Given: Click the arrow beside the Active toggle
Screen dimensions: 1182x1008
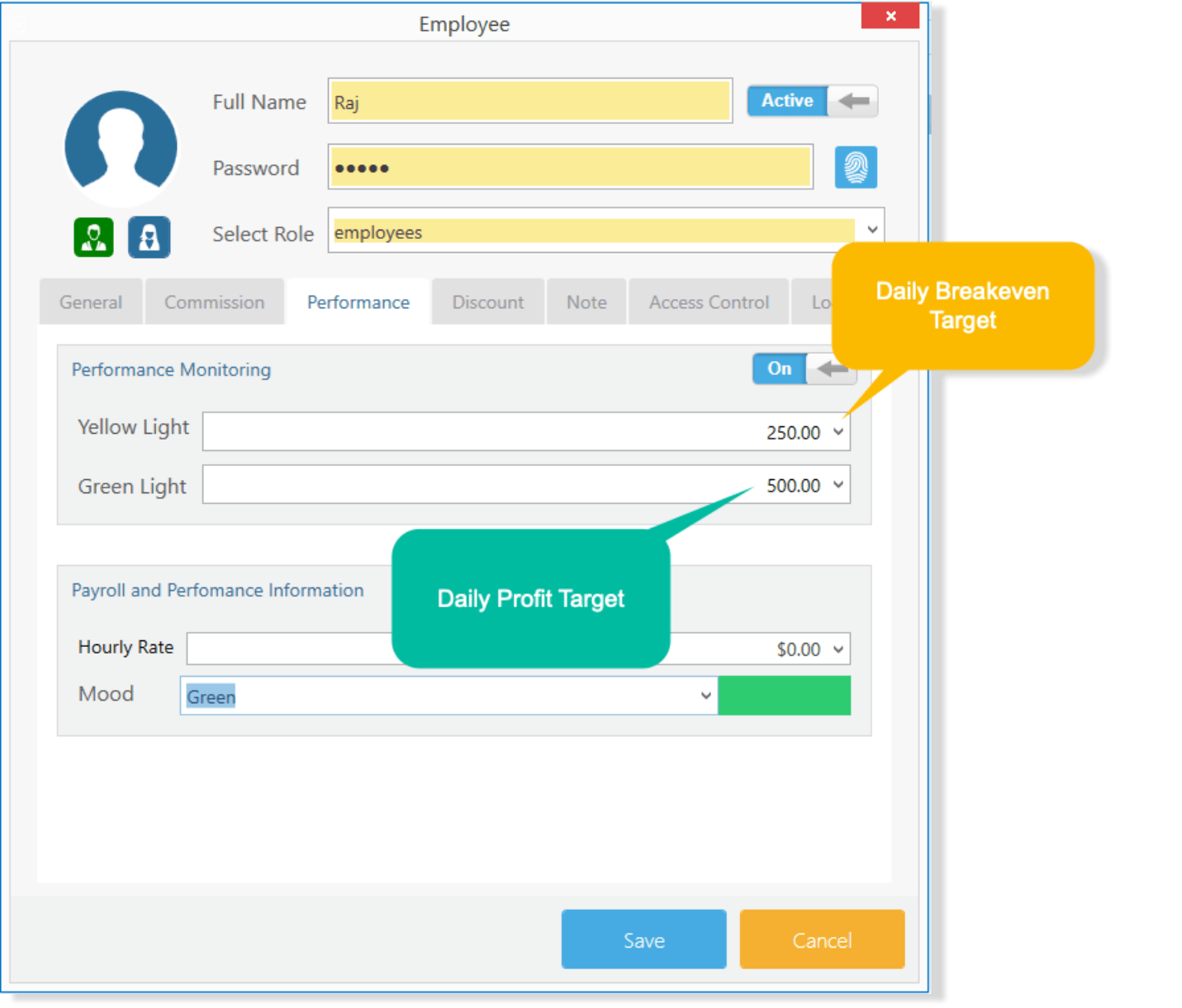Looking at the screenshot, I should pos(854,101).
